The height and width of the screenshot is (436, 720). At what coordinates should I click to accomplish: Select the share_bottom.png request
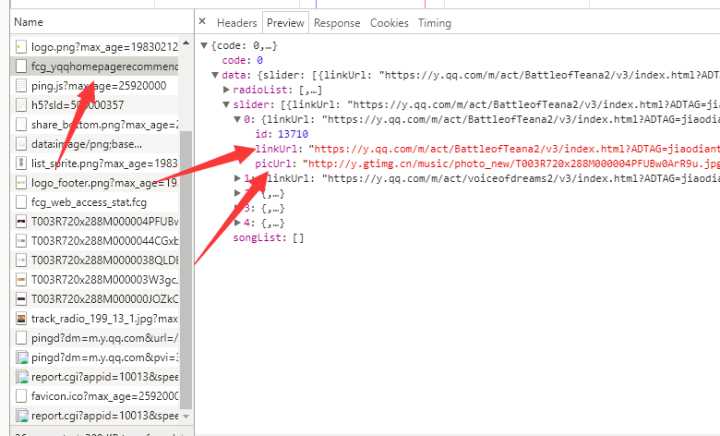coord(95,124)
